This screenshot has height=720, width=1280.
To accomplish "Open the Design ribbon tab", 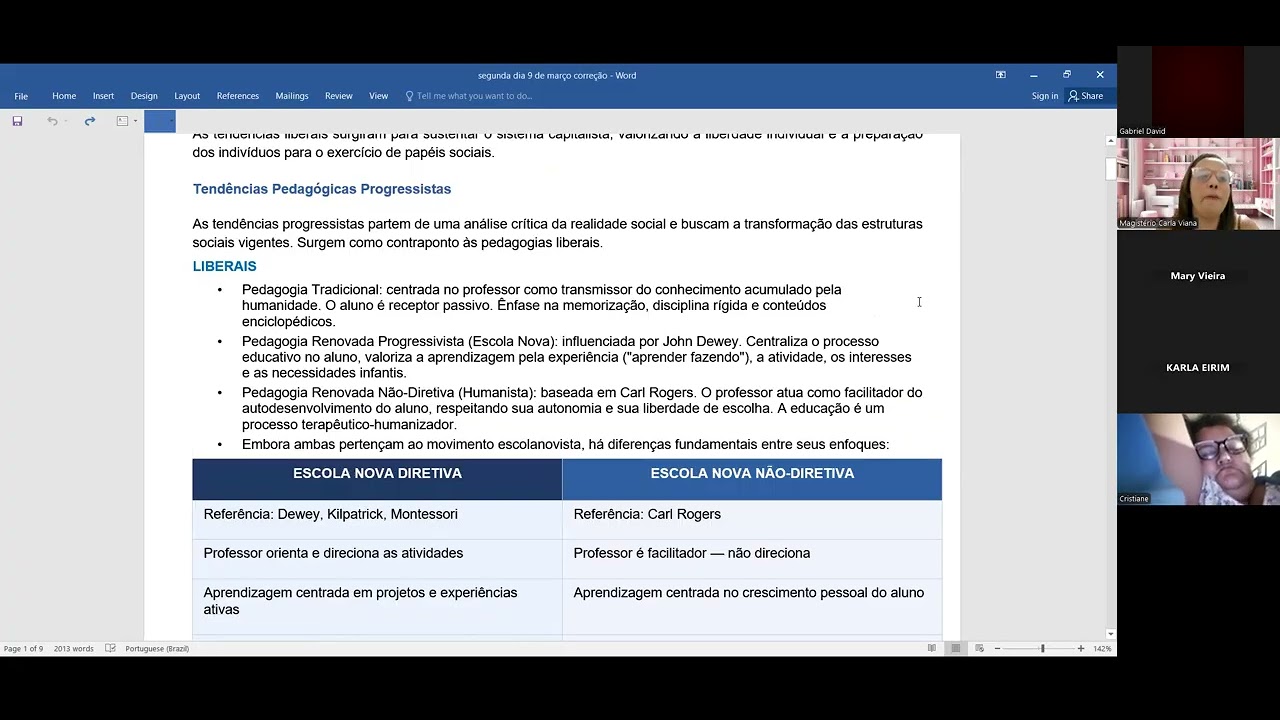I will click(144, 96).
